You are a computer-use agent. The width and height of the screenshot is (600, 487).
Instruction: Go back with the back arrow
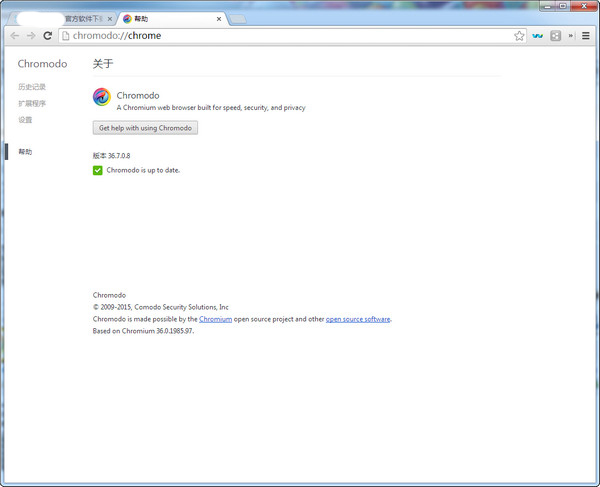point(15,36)
